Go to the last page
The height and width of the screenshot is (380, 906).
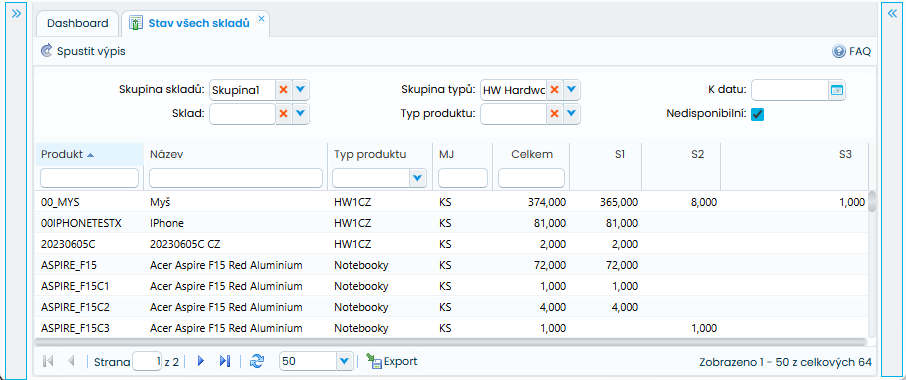pyautogui.click(x=225, y=362)
